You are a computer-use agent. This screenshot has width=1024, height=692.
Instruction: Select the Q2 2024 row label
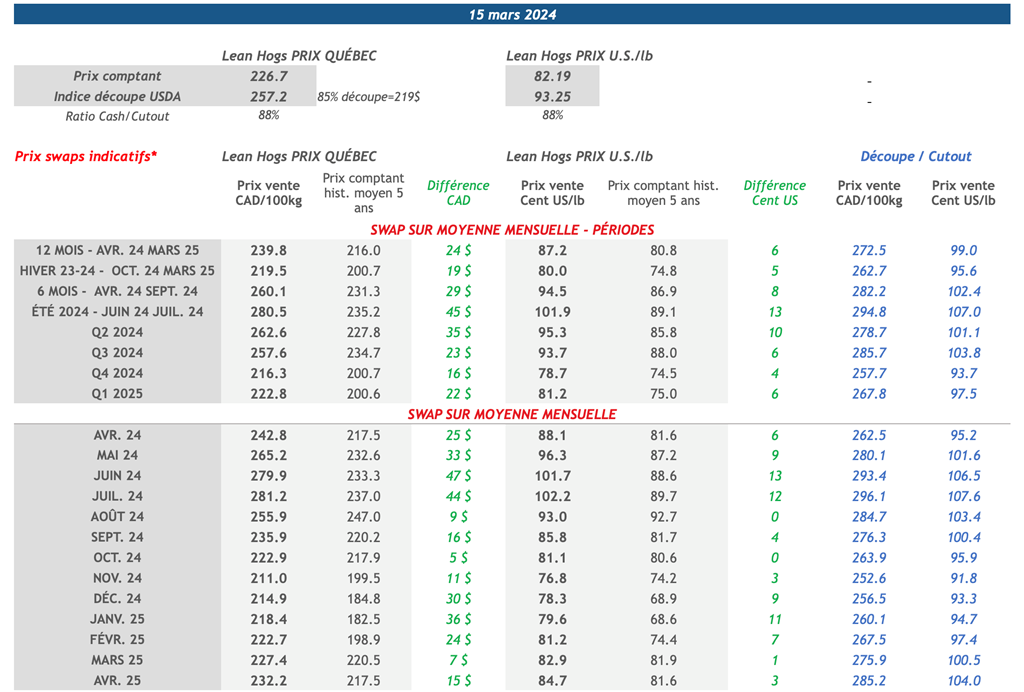coord(117,332)
